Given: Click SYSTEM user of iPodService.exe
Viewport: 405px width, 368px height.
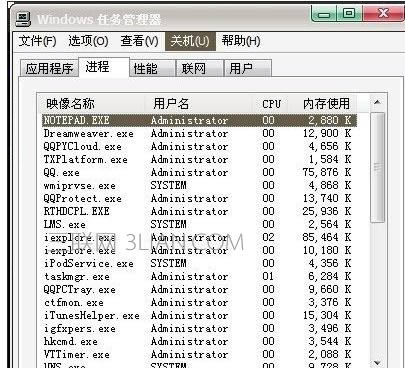Looking at the screenshot, I should [x=168, y=263].
